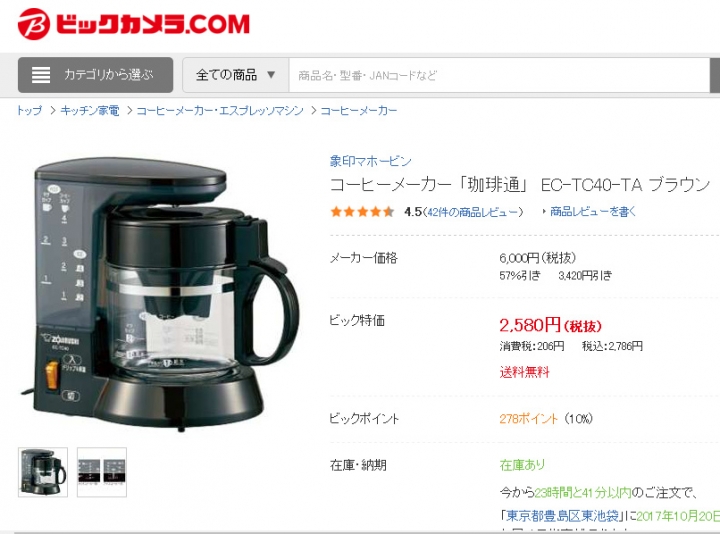The height and width of the screenshot is (534, 720).
Task: Focus the product search input field
Action: pos(499,75)
